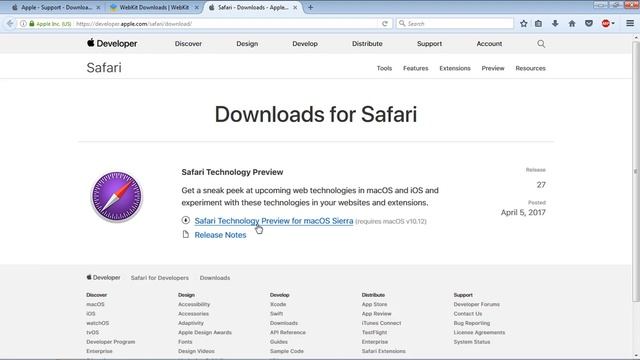Open footer TestFlight link
The width and height of the screenshot is (640, 360).
click(x=374, y=332)
